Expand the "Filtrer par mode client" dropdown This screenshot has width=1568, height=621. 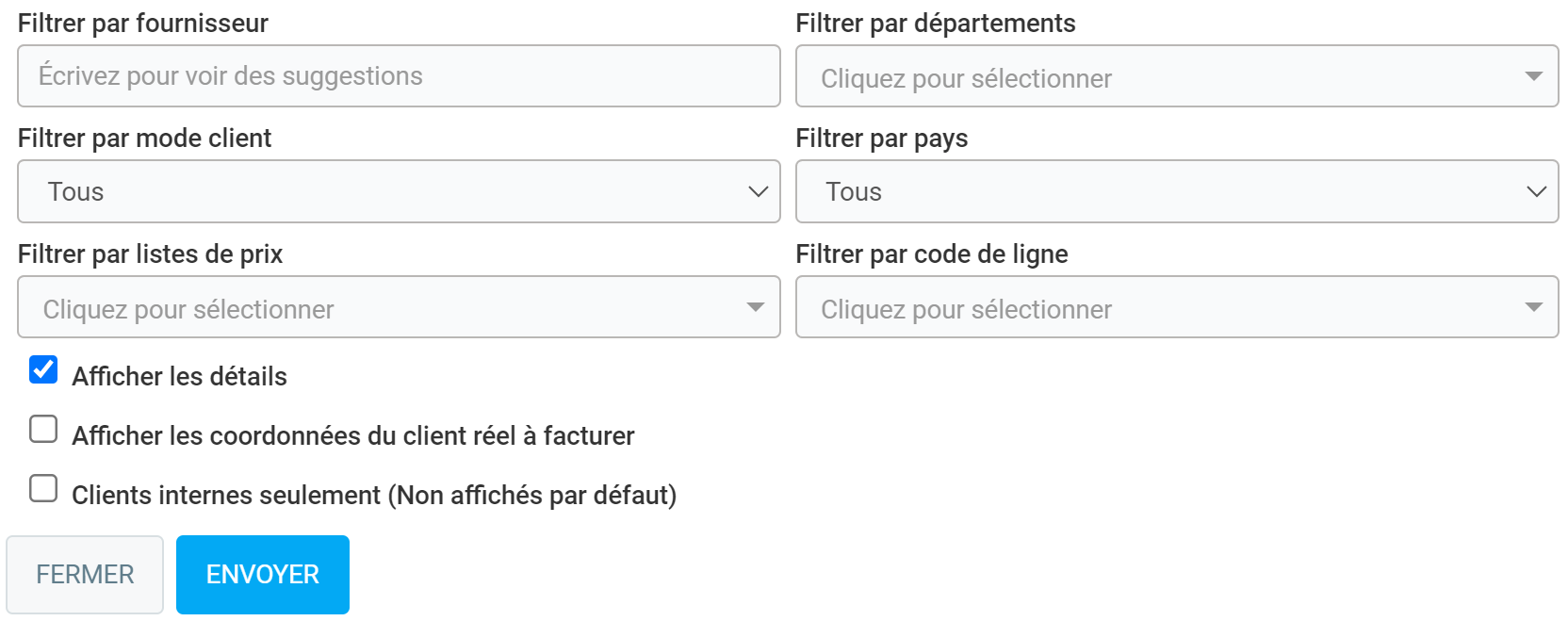(398, 191)
